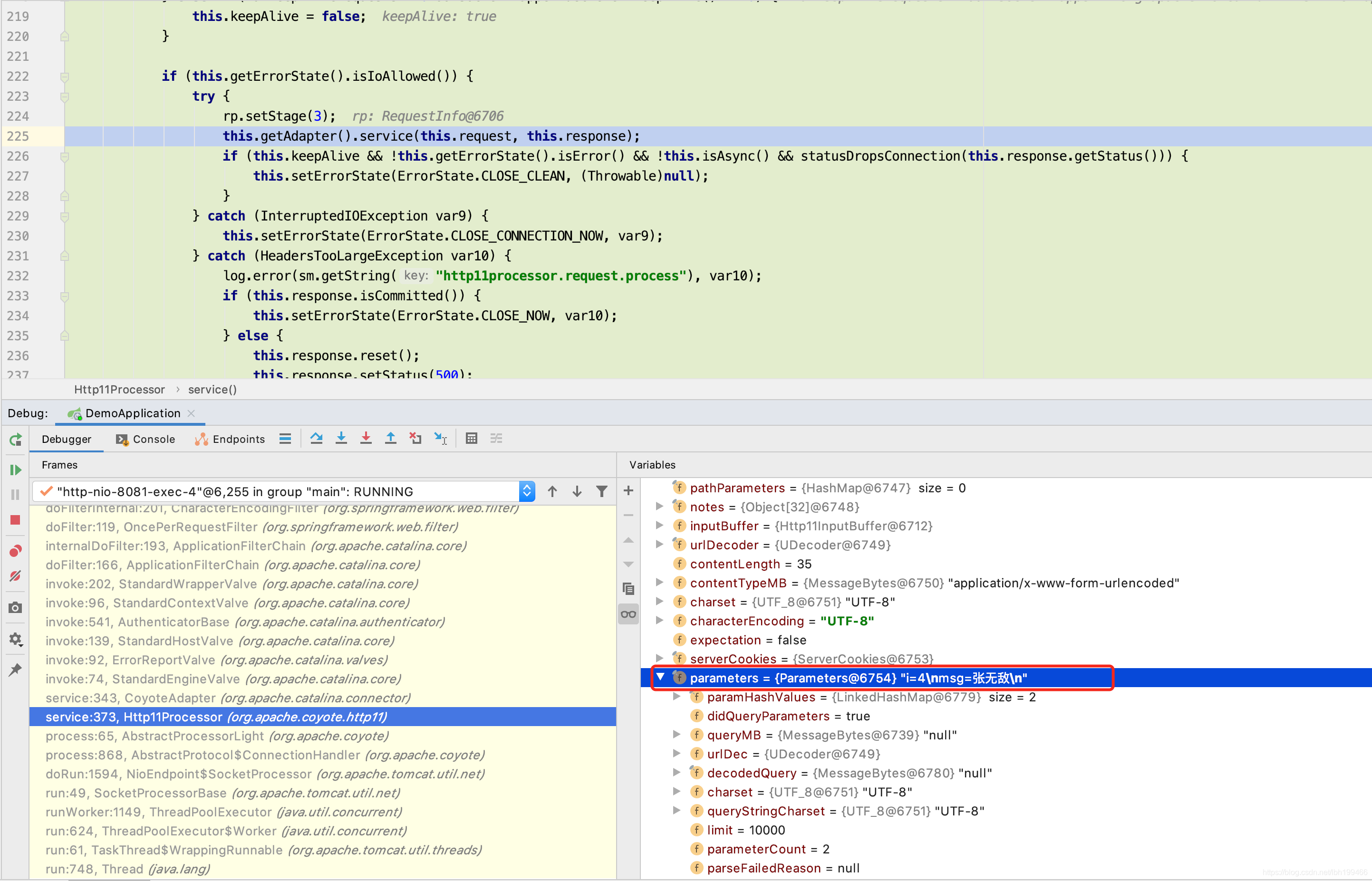Expand the notes variable
Viewport: 1372px width, 881px height.
point(659,507)
